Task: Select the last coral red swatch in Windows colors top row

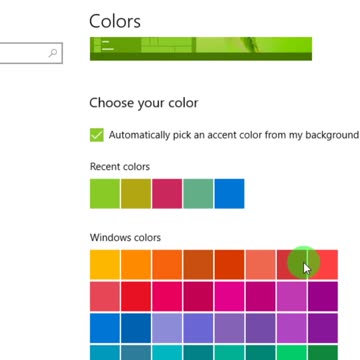Action: pyautogui.click(x=323, y=265)
